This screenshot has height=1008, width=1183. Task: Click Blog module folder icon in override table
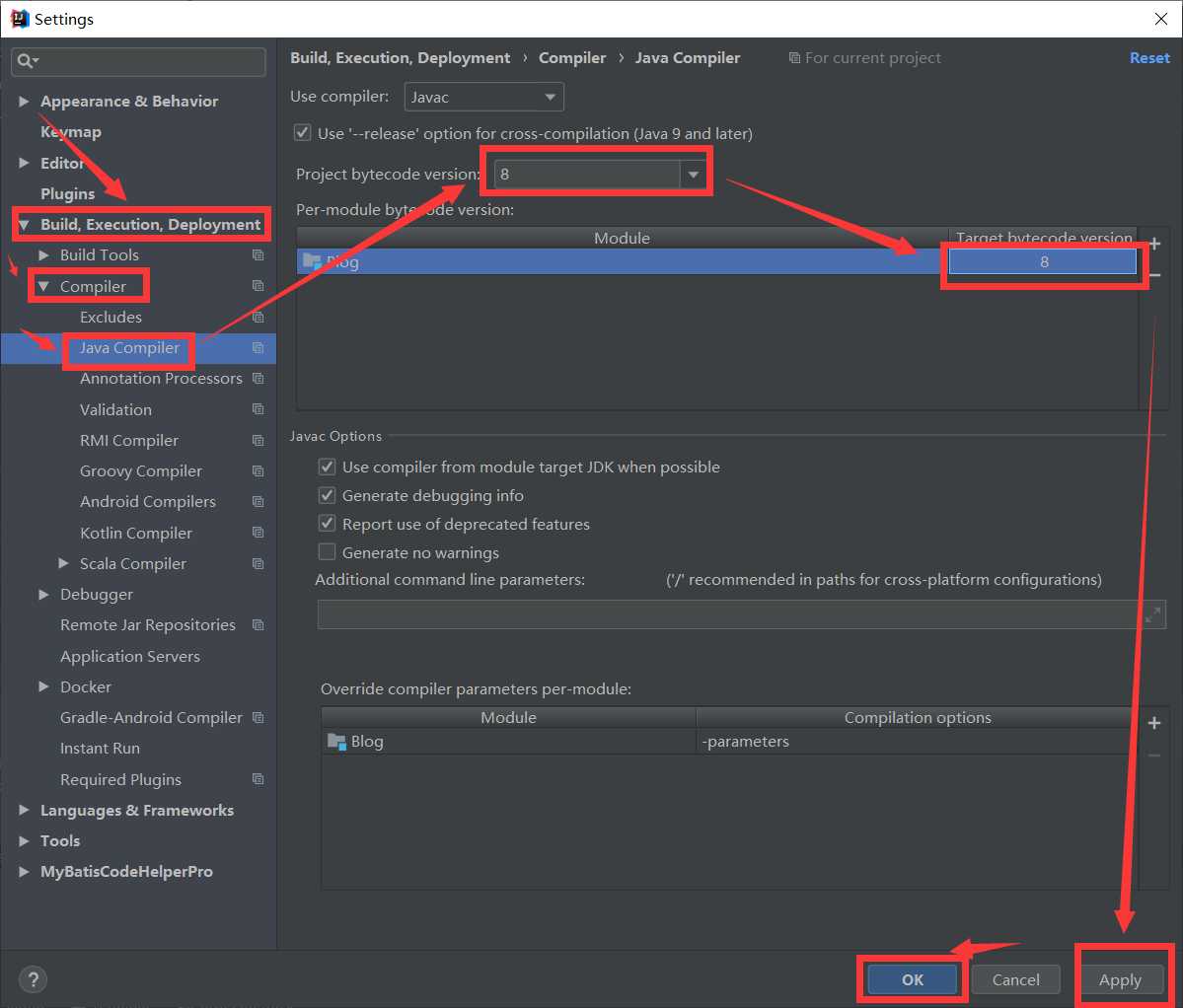336,742
